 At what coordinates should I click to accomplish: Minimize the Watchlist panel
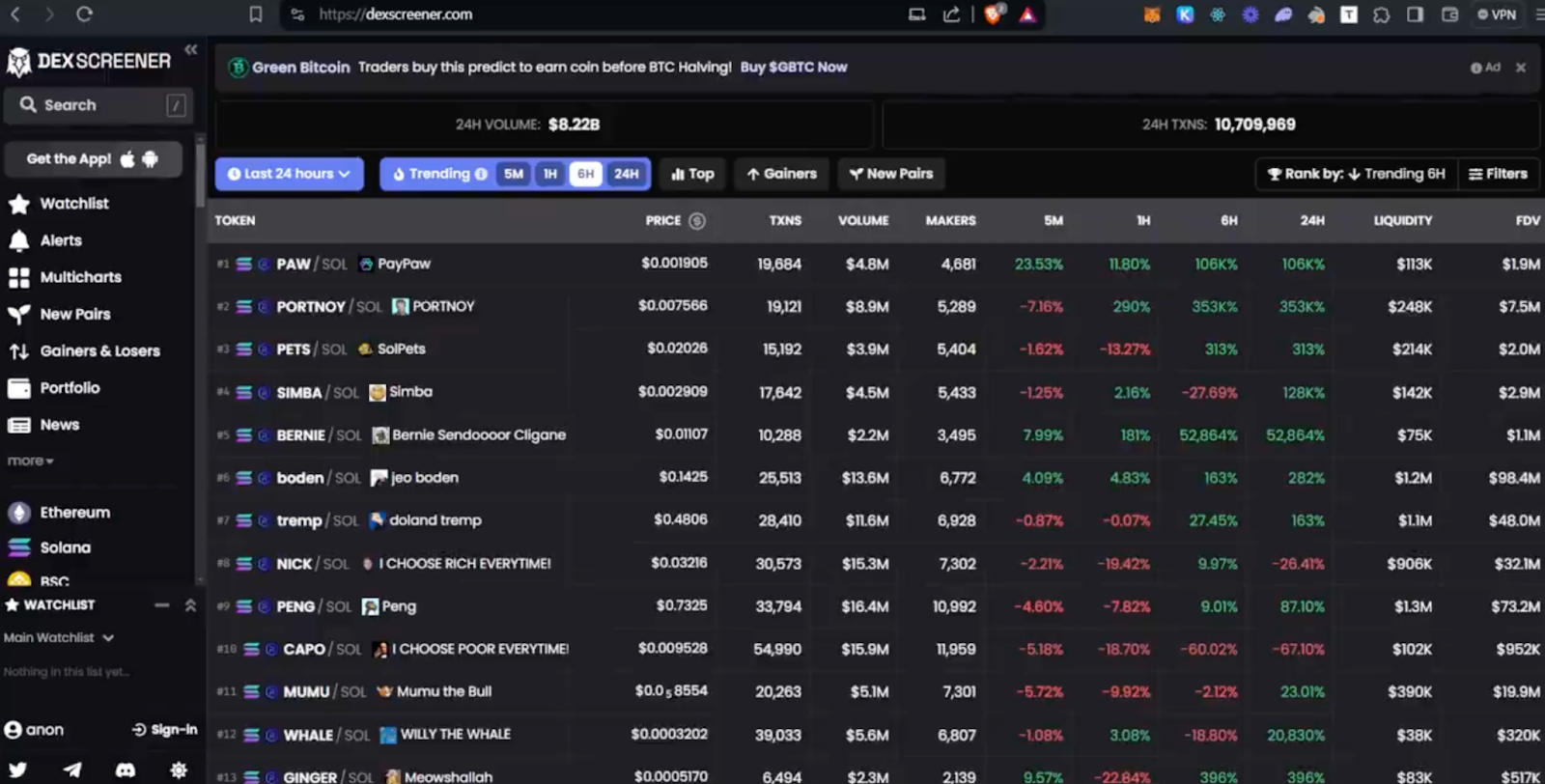[162, 605]
